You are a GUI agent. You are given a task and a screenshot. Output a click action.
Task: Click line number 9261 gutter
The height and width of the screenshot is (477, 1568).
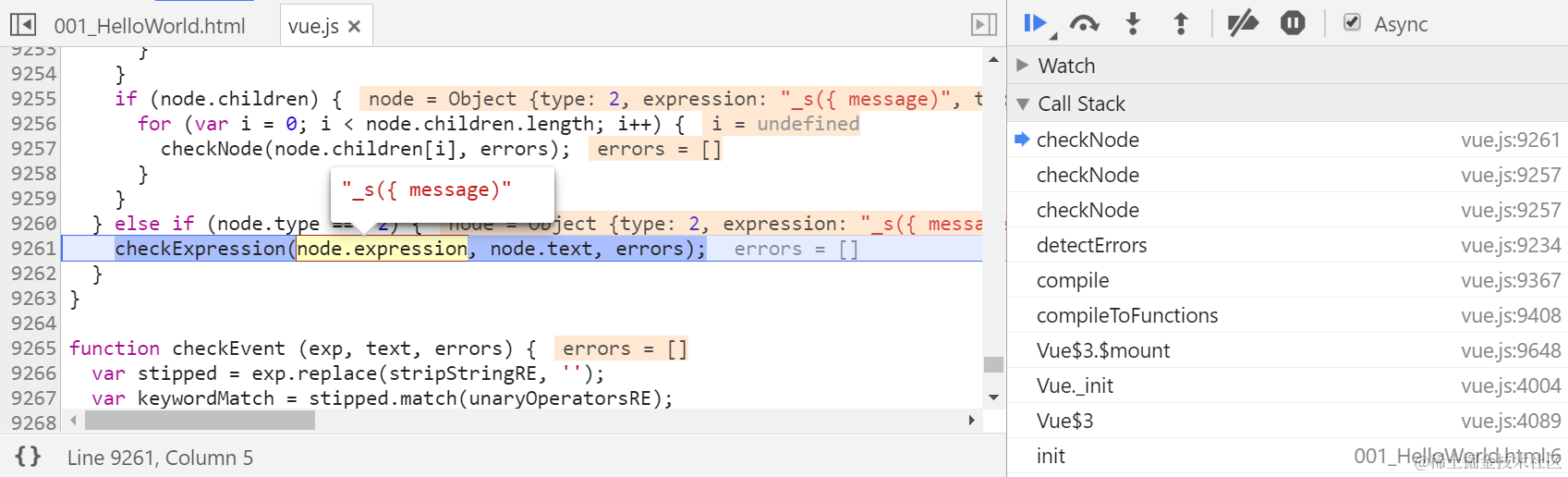[33, 249]
